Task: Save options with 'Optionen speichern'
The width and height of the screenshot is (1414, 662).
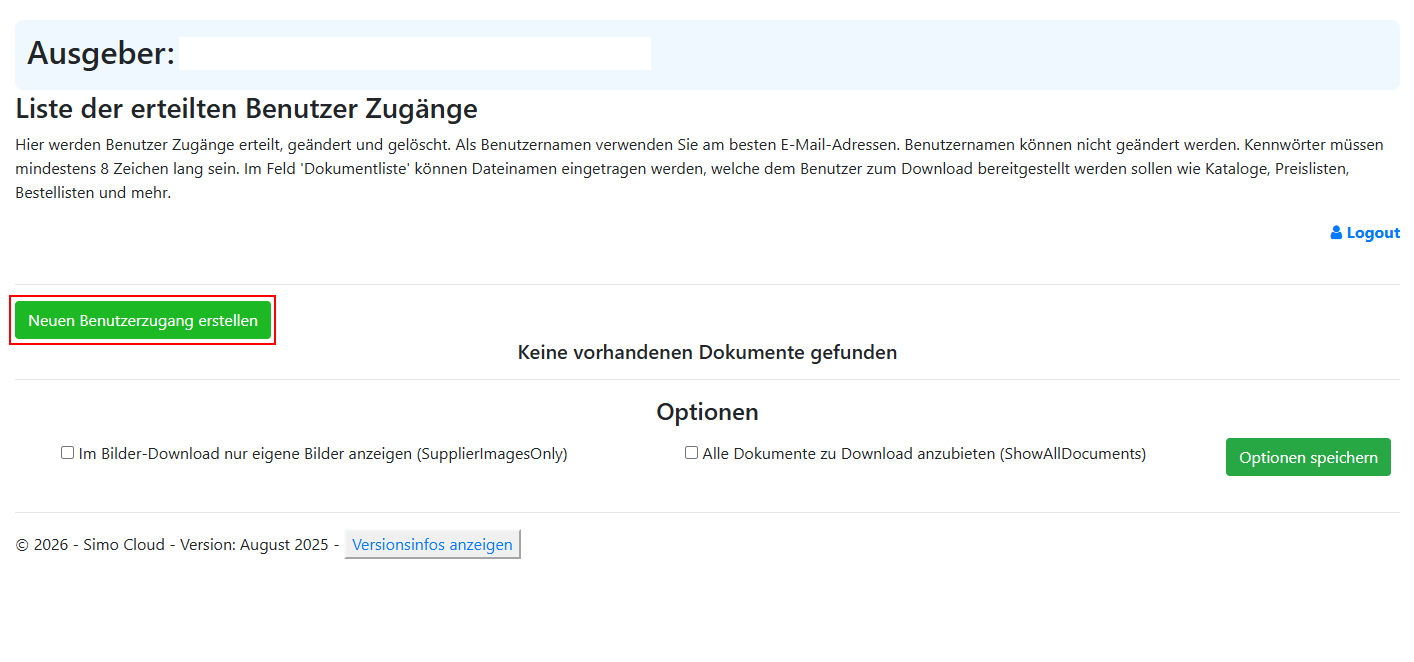Action: click(1307, 457)
